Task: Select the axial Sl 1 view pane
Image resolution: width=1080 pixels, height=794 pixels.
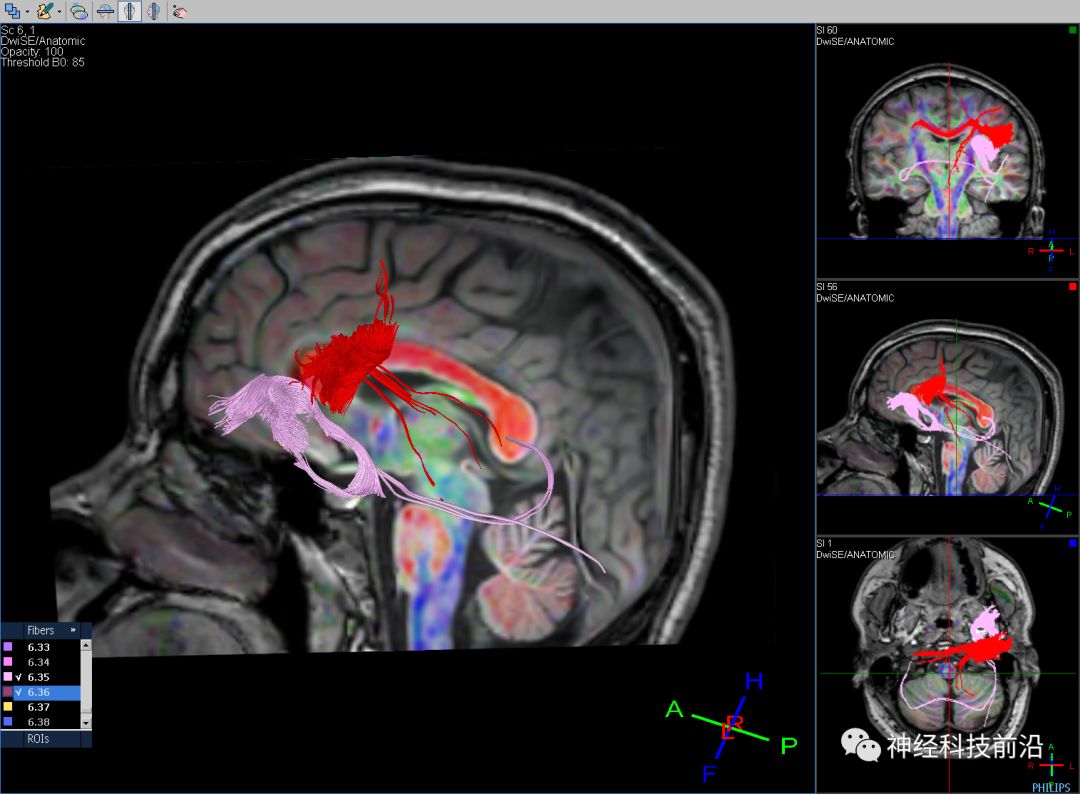Action: pos(947,665)
